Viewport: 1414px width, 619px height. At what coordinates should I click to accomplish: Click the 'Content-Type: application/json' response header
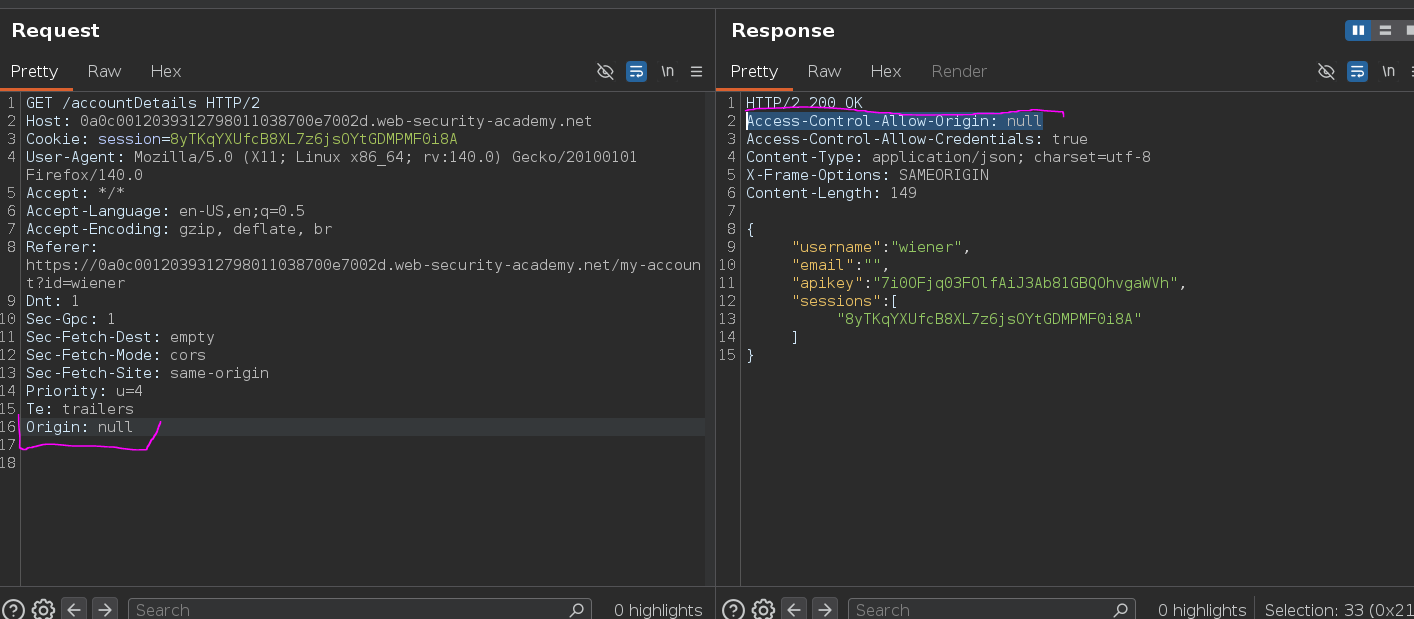[948, 157]
